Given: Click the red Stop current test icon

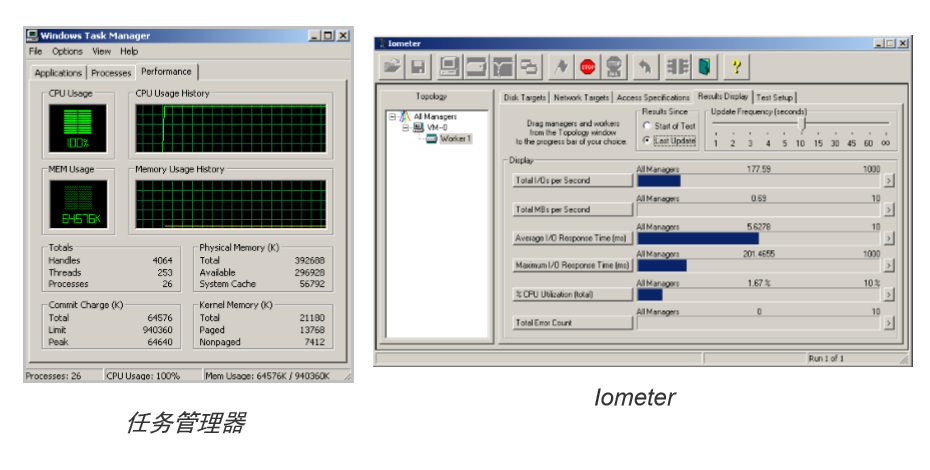Looking at the screenshot, I should (588, 66).
